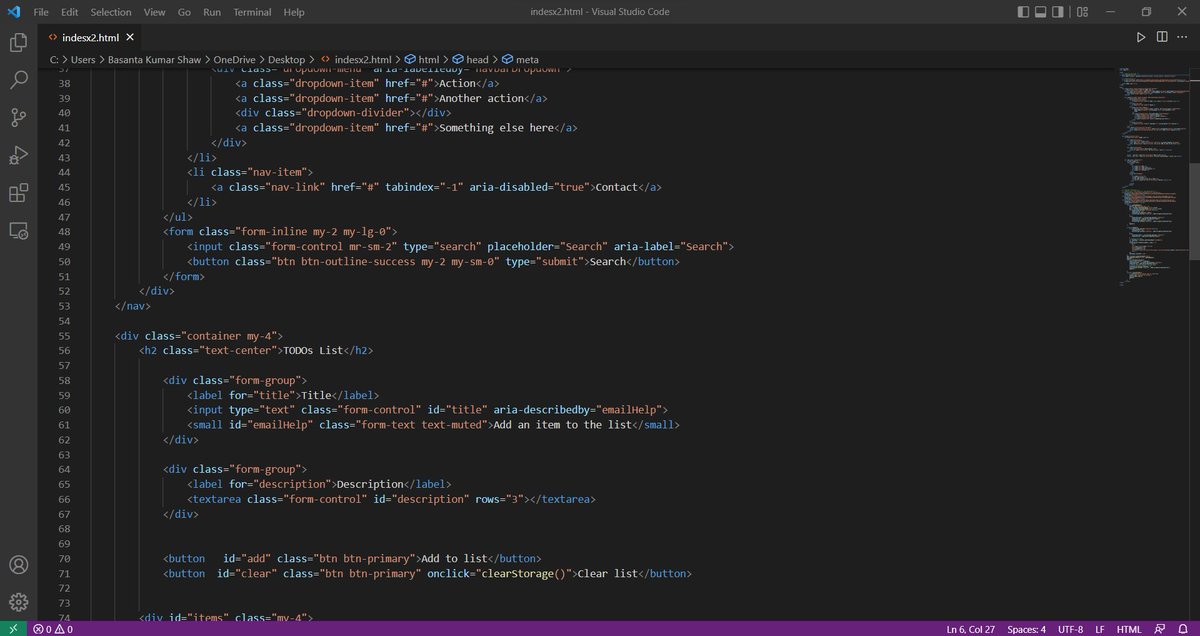Viewport: 1200px width, 636px height.
Task: Run the file with the play icon
Action: click(x=1140, y=37)
